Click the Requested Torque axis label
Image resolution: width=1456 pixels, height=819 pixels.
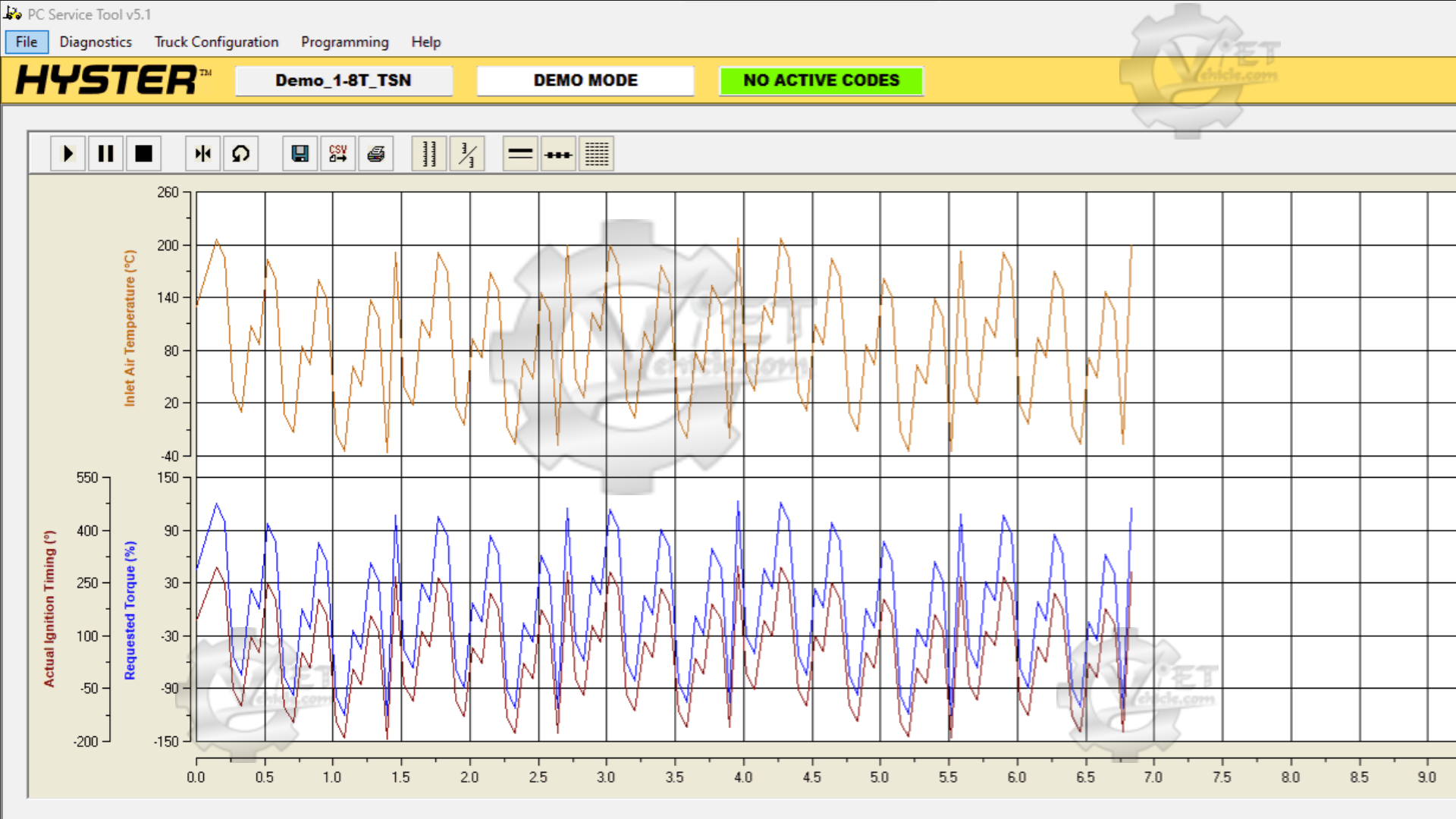coord(130,610)
